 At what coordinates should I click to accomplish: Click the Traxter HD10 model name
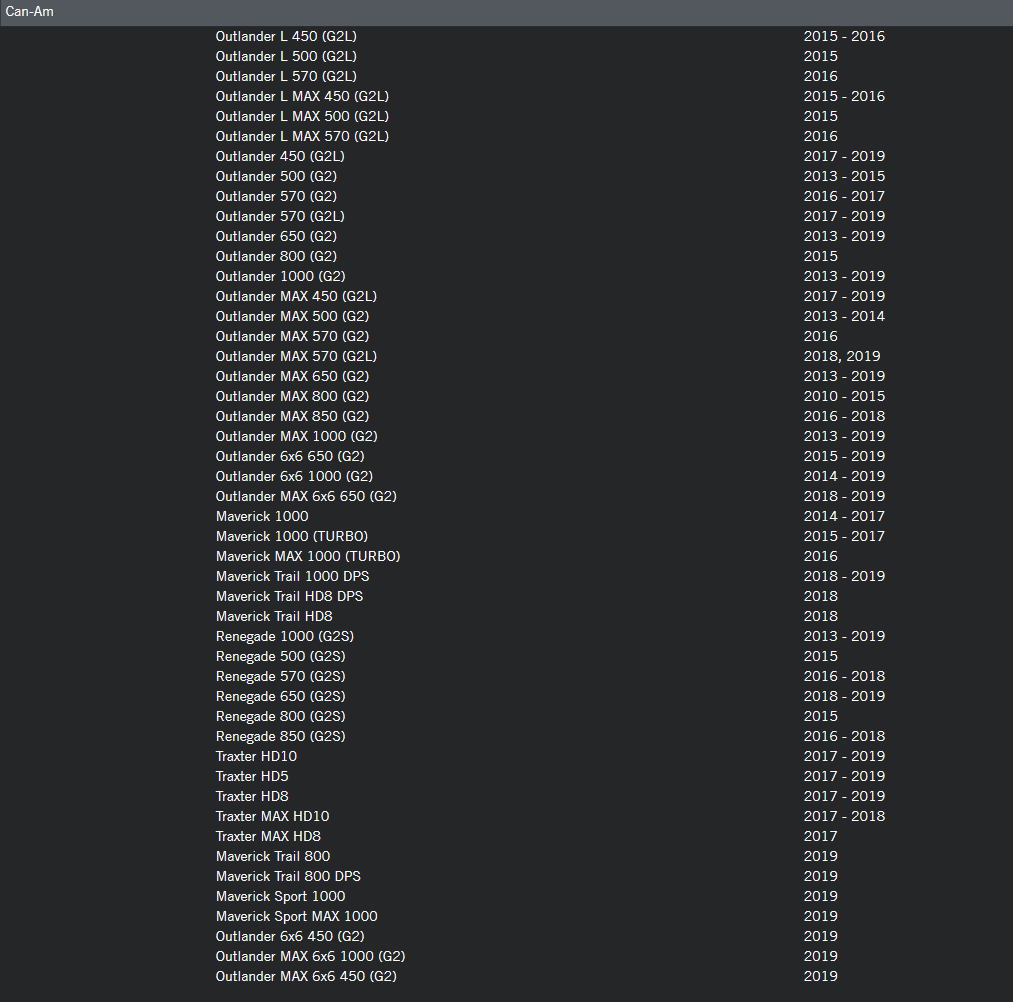click(256, 757)
